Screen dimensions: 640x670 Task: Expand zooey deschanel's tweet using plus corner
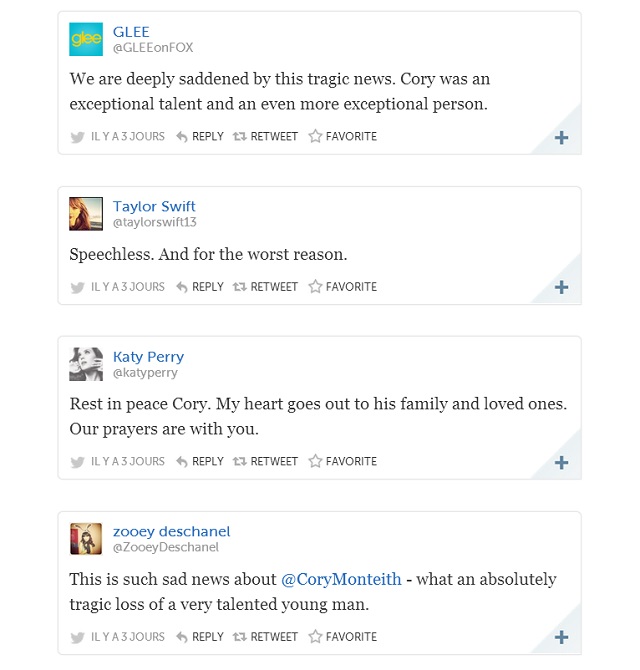point(561,638)
